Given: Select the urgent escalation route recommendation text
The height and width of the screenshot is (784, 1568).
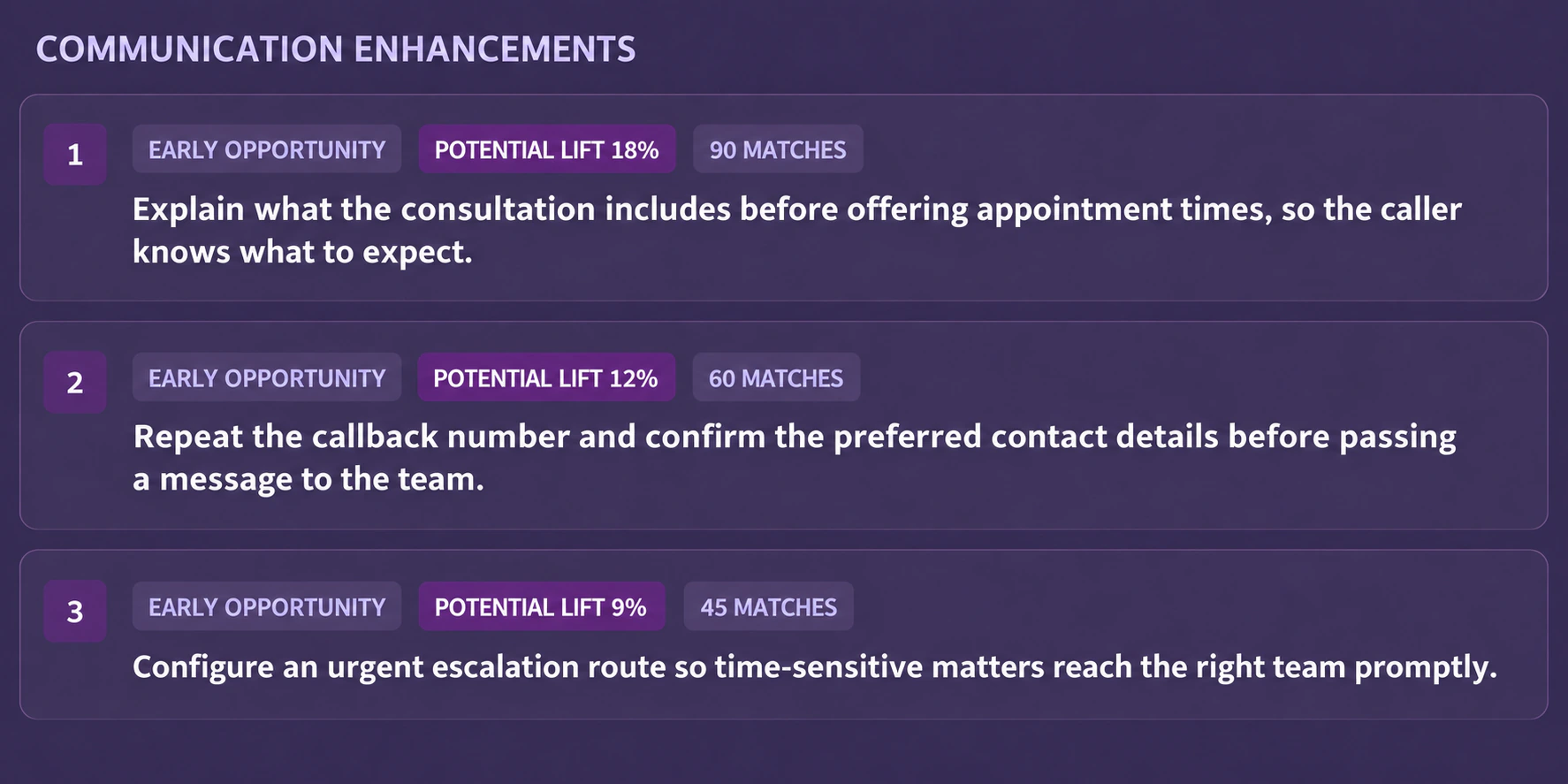Looking at the screenshot, I should coord(815,667).
